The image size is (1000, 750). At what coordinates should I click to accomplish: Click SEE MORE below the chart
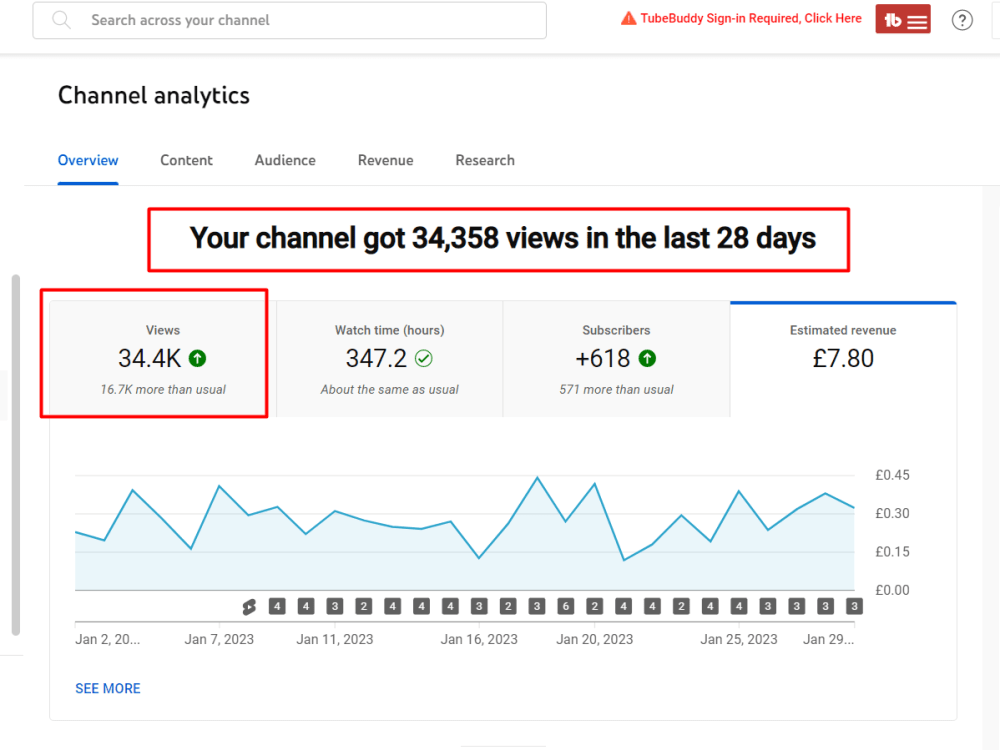(x=107, y=688)
